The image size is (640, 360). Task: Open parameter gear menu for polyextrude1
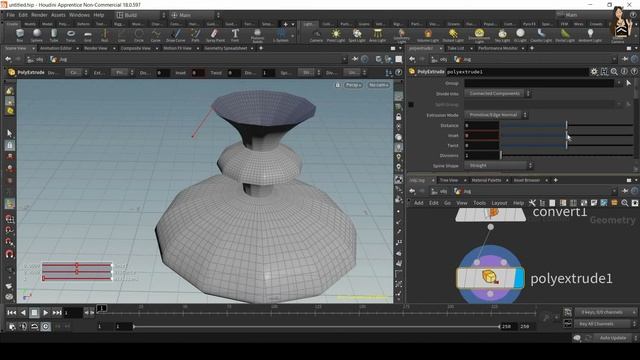(x=594, y=72)
